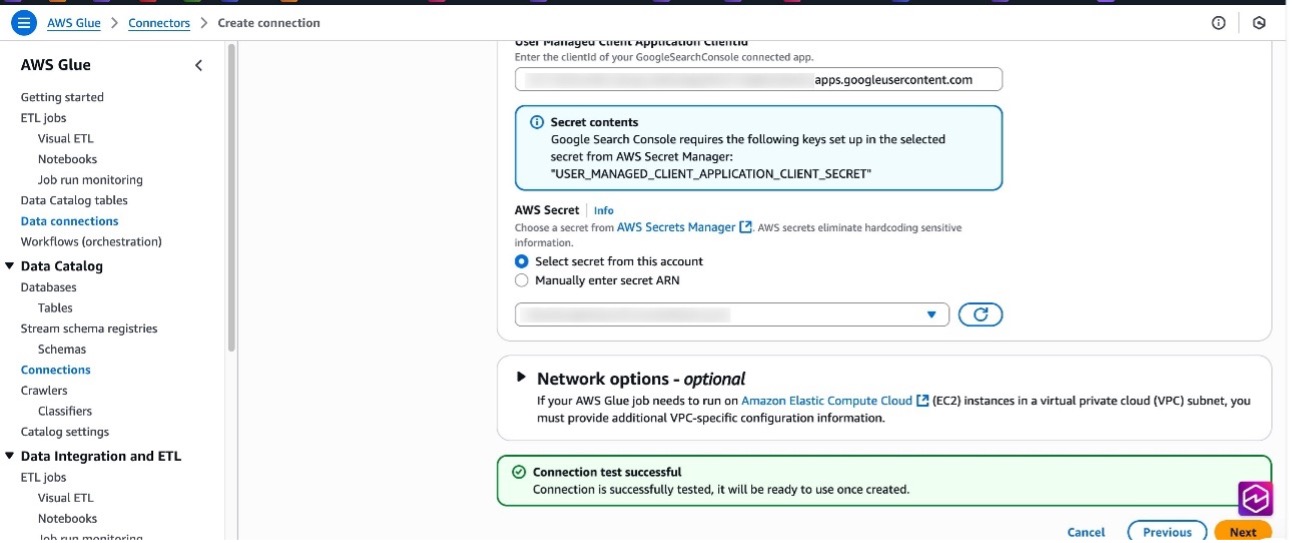Click the Next button
The height and width of the screenshot is (543, 1292).
click(1242, 532)
